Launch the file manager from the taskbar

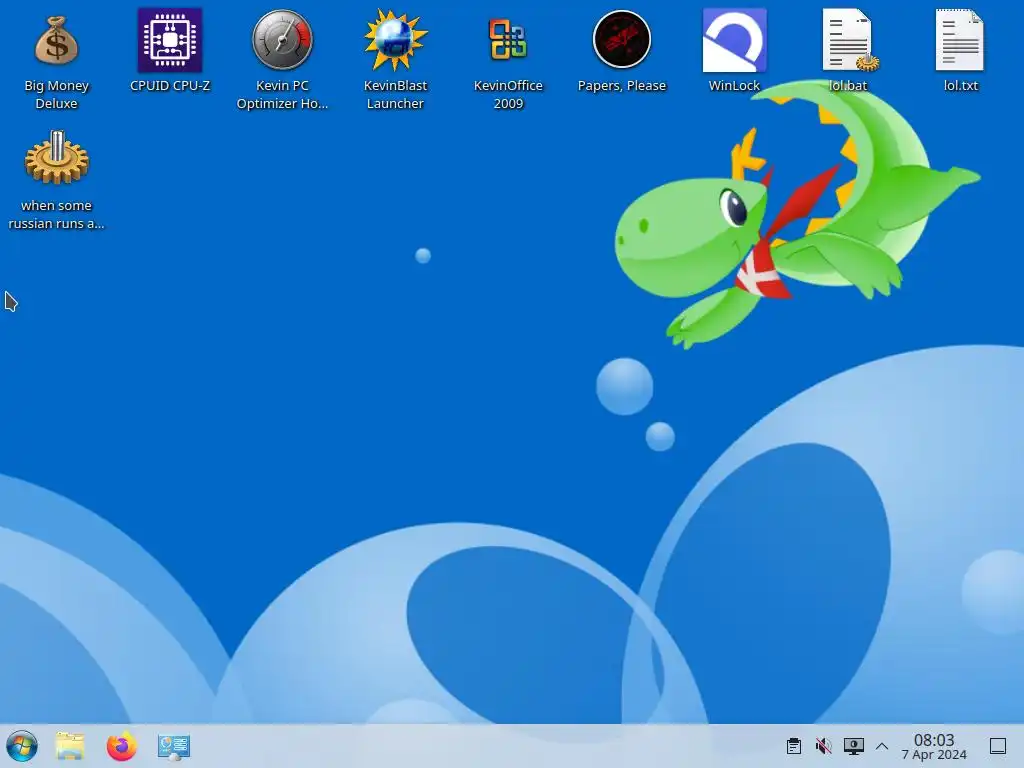70,746
